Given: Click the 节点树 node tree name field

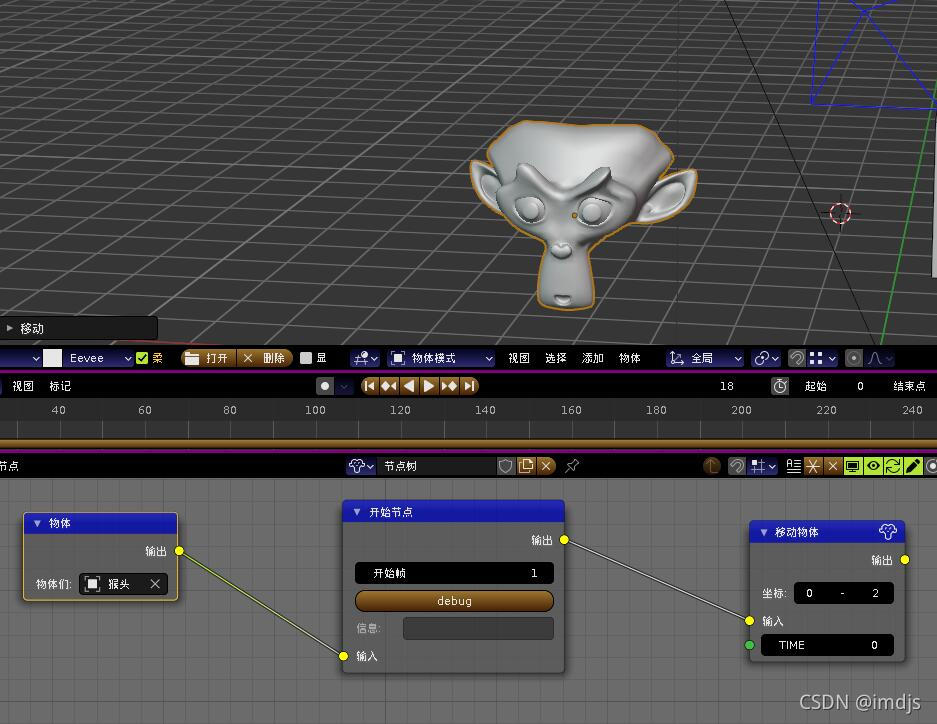Looking at the screenshot, I should point(437,466).
